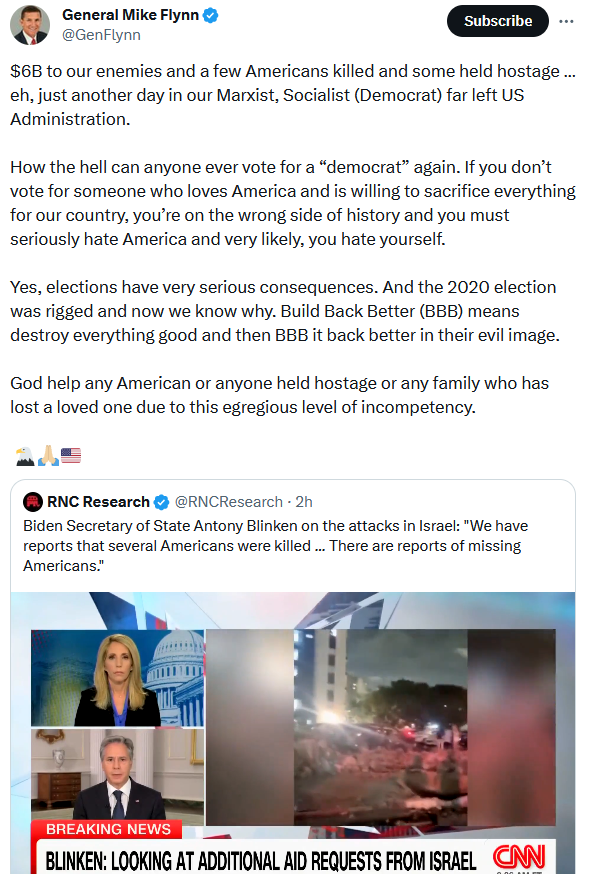Image resolution: width=589 pixels, height=874 pixels.
Task: Click the CNN logo in the video
Action: (519, 857)
